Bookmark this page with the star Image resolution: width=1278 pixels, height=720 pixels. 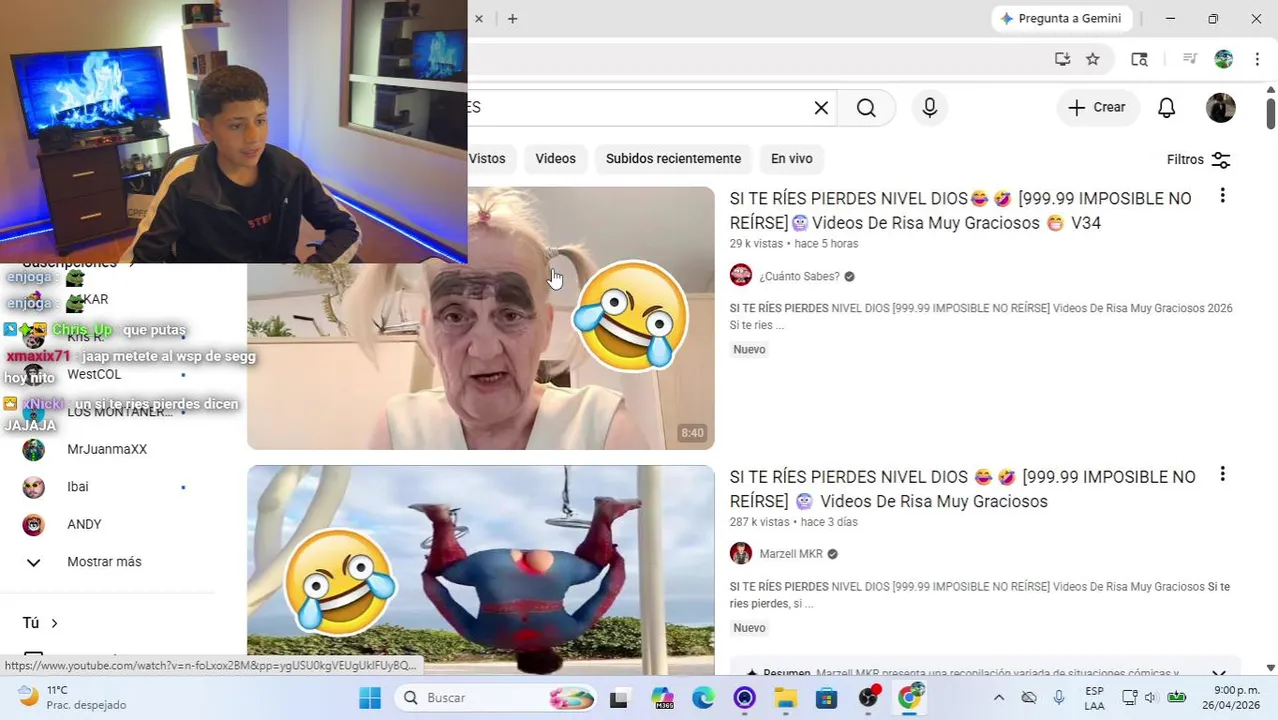[x=1093, y=59]
